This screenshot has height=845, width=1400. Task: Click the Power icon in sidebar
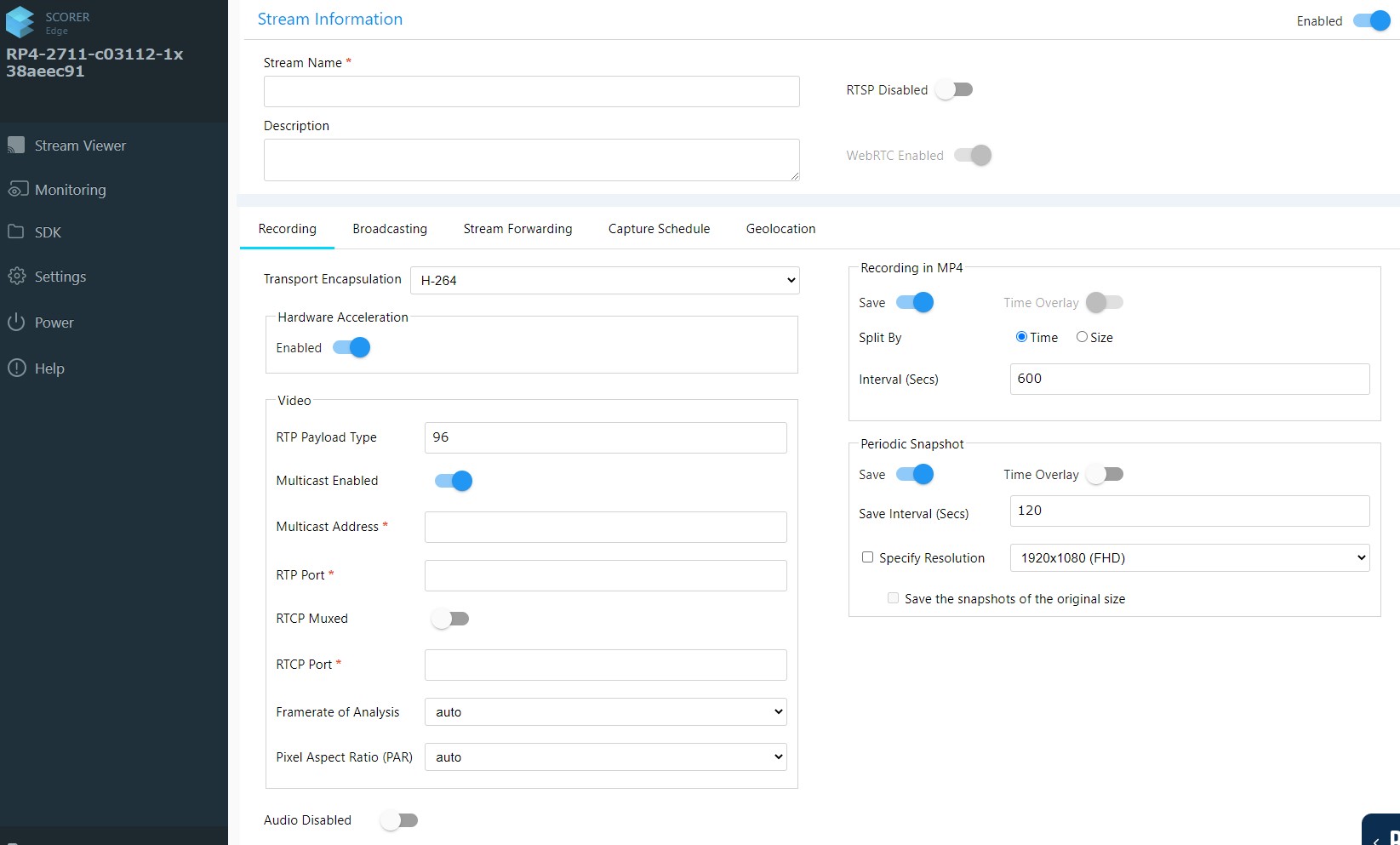(16, 323)
